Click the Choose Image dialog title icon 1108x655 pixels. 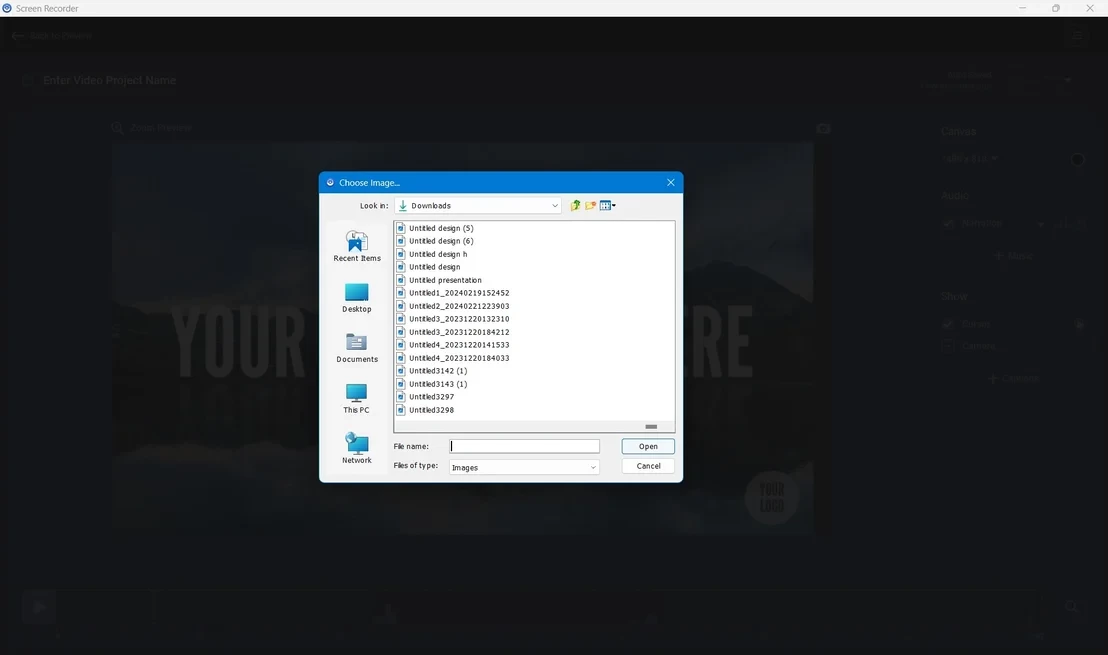tap(330, 182)
